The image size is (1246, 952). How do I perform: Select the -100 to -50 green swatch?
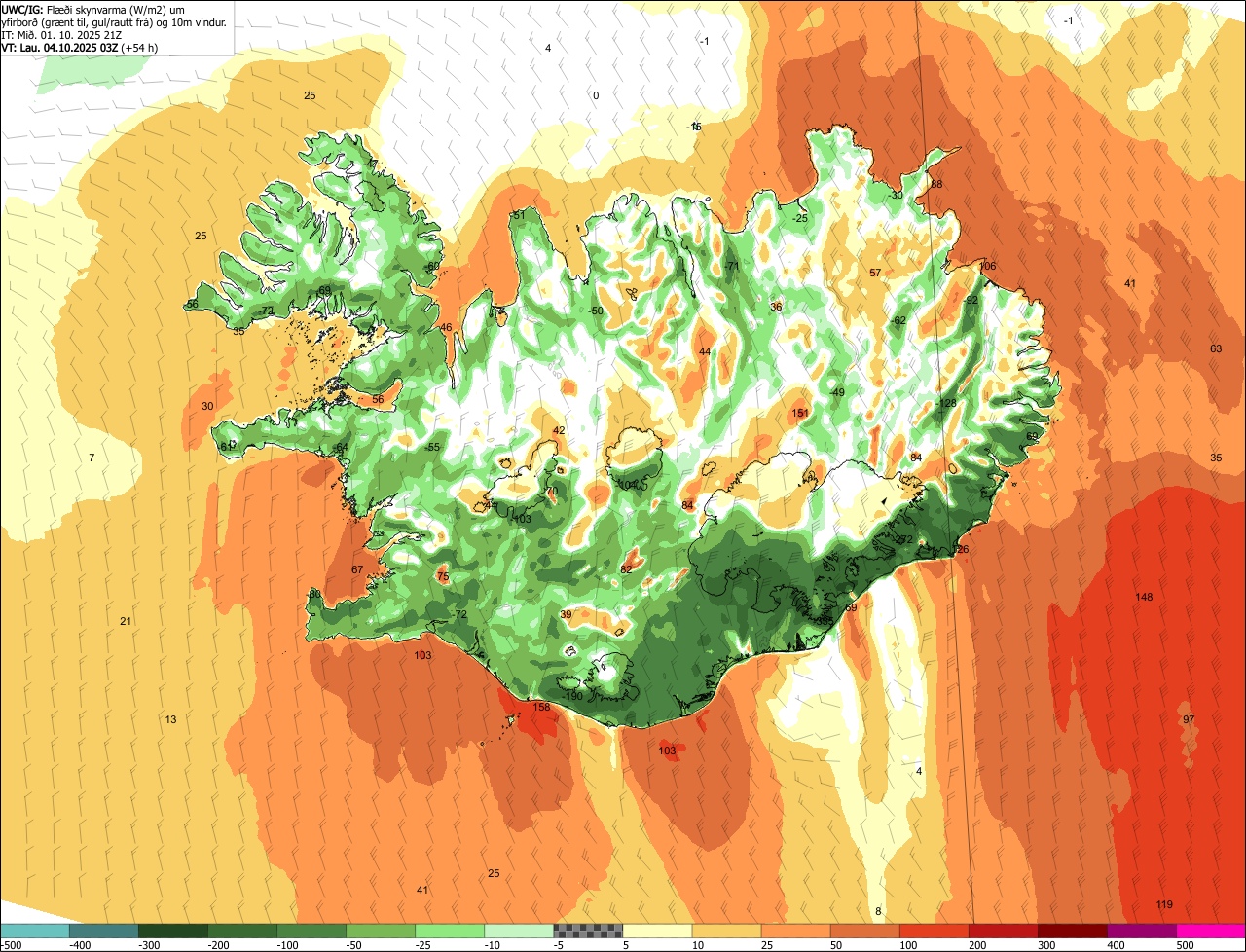point(311,931)
